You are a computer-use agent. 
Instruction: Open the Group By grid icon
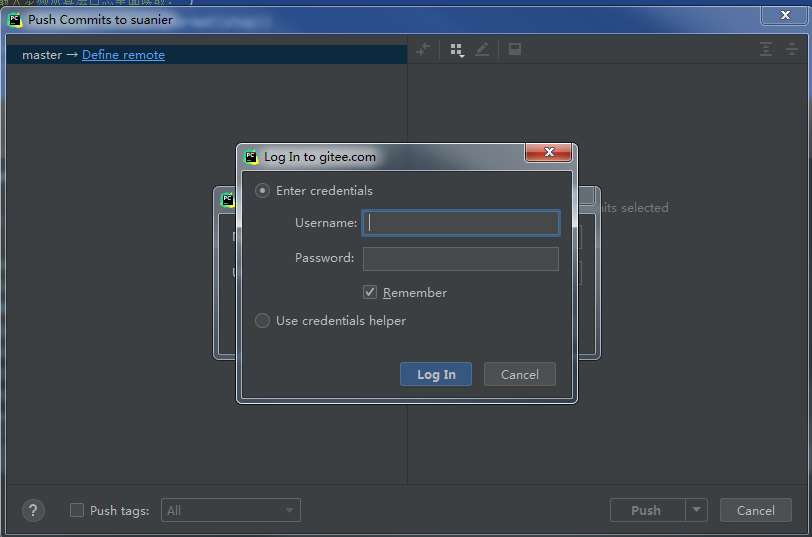pos(456,50)
